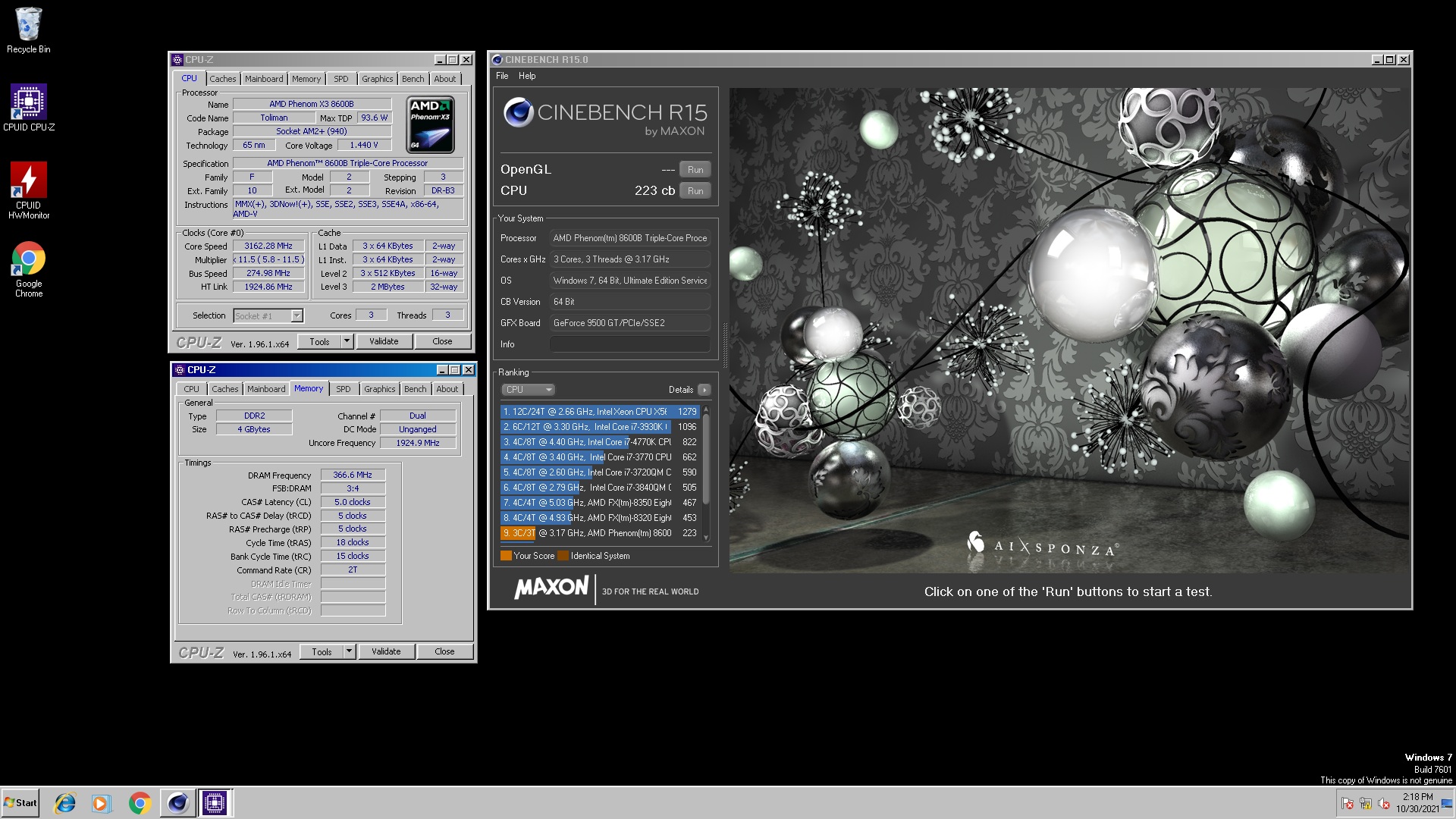This screenshot has height=819, width=1456.
Task: Open the About tab in top CPU-Z window
Action: (x=445, y=79)
